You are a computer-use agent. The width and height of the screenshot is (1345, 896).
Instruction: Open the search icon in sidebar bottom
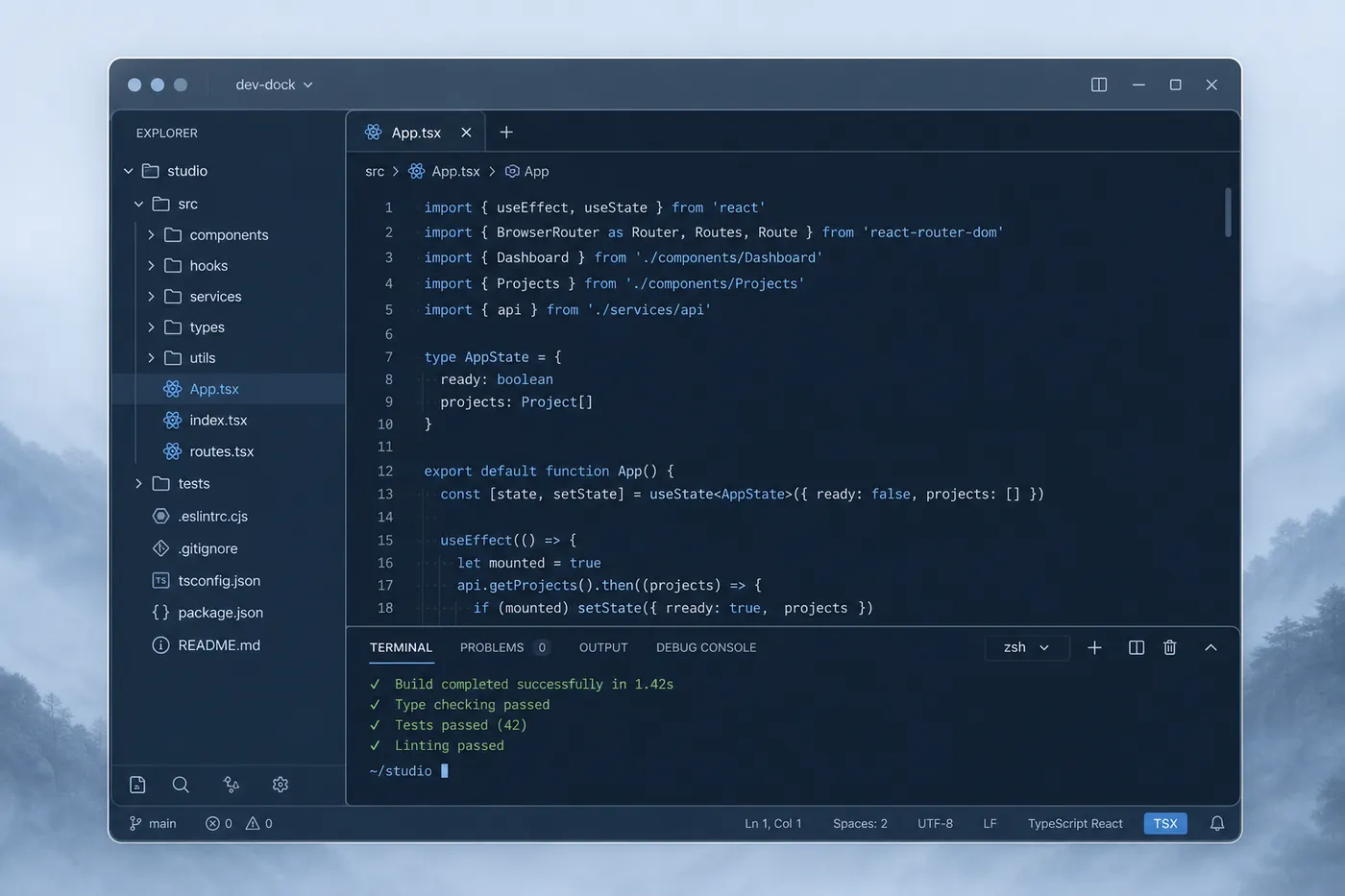(181, 785)
